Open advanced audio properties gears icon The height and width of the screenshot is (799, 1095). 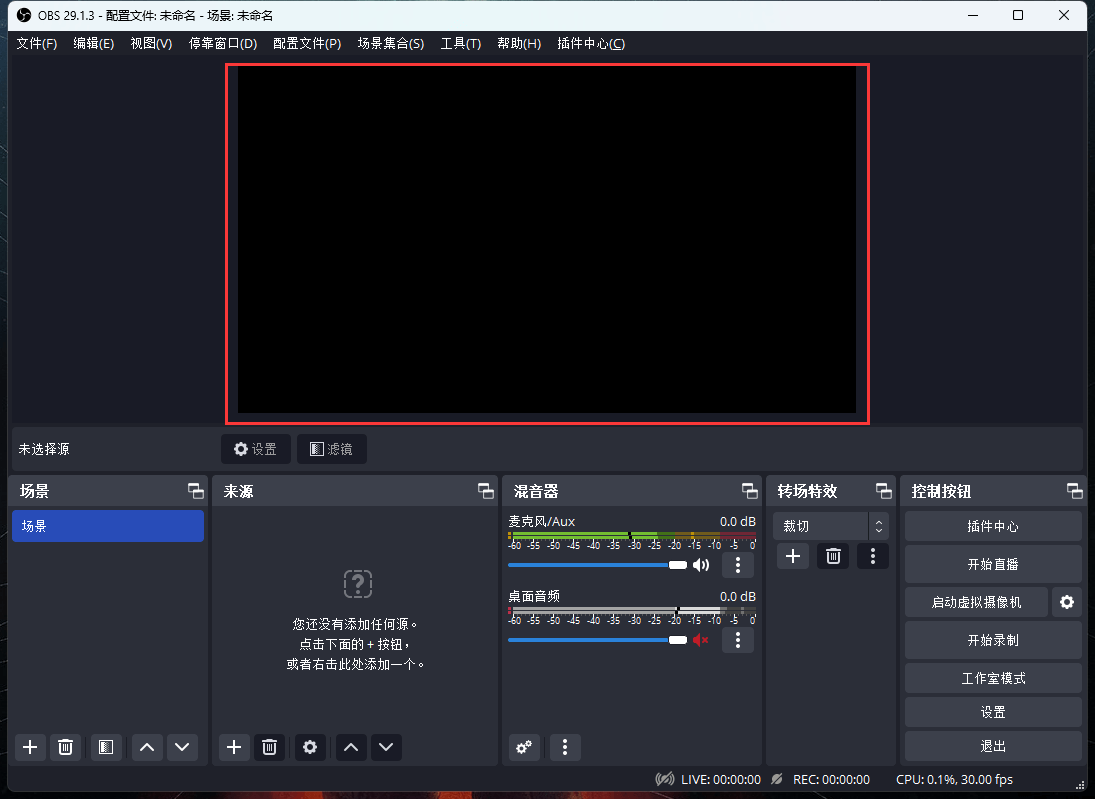524,747
